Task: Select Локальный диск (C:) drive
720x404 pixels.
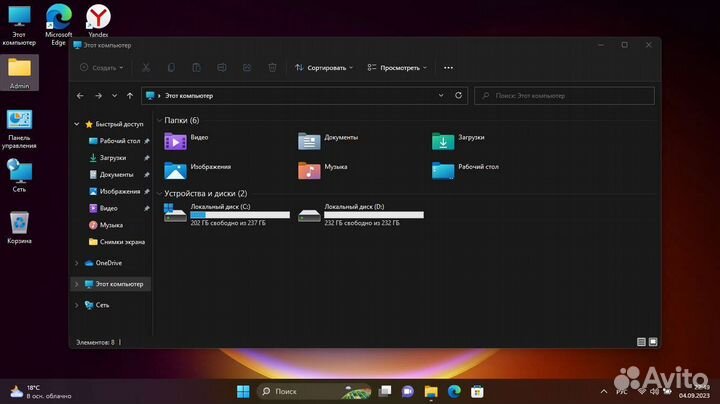Action: click(x=227, y=214)
